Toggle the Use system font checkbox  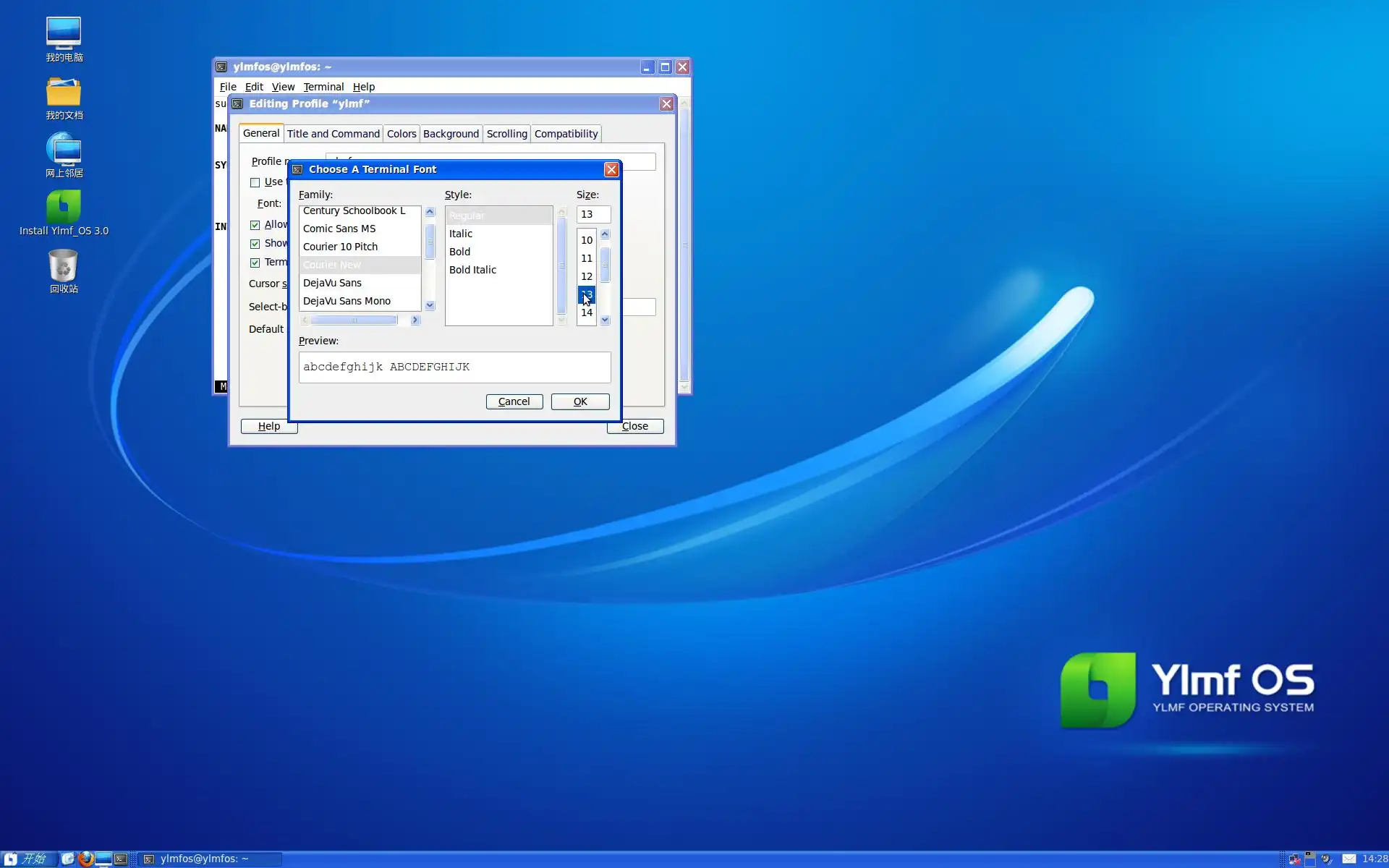point(255,182)
